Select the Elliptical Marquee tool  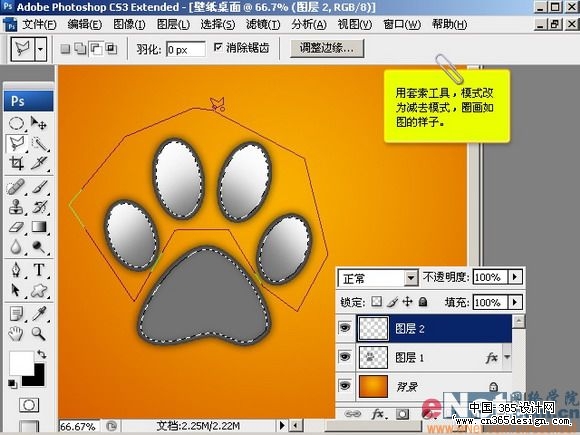(x=16, y=123)
